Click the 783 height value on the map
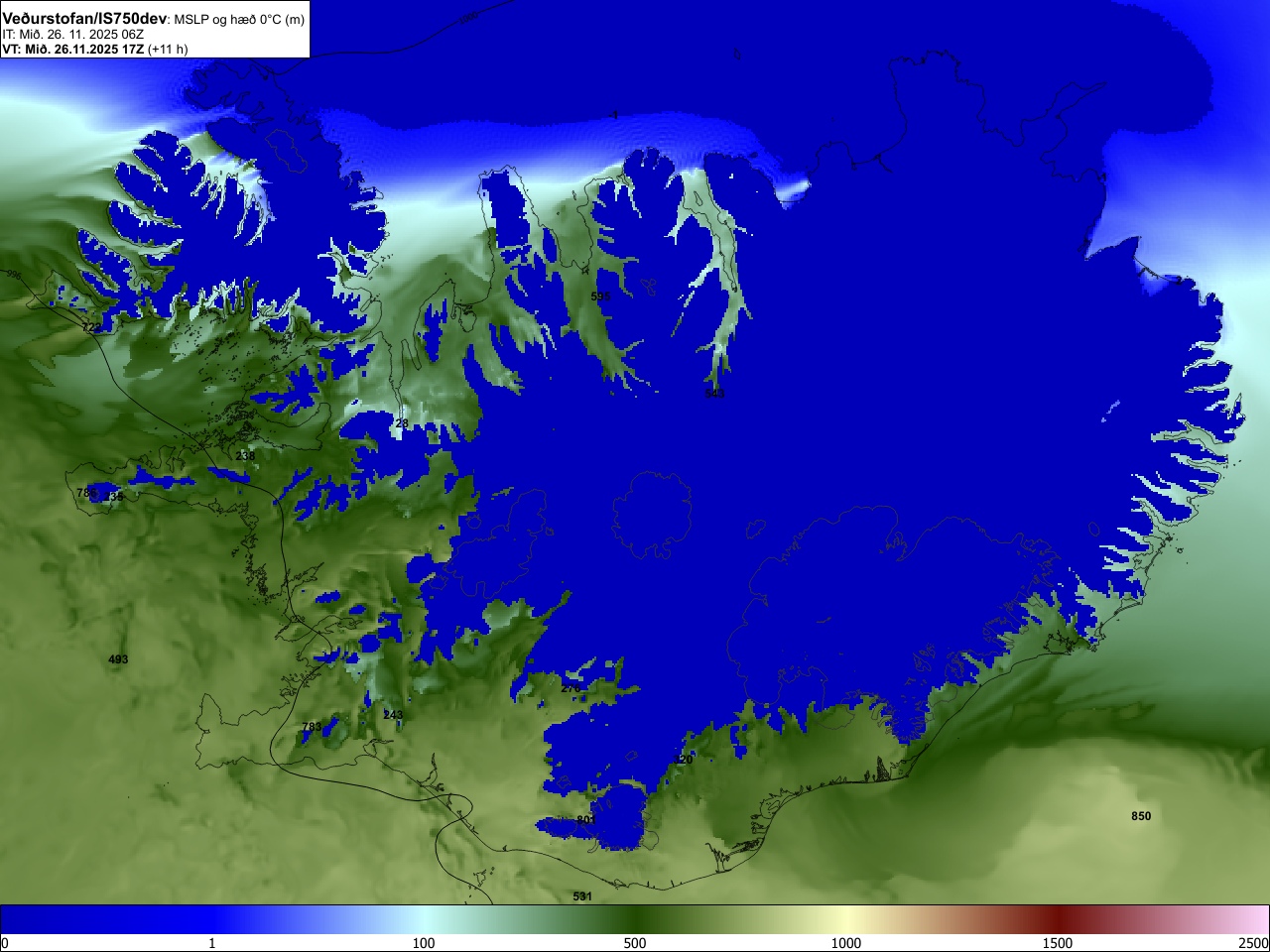Image resolution: width=1270 pixels, height=952 pixels. (311, 727)
